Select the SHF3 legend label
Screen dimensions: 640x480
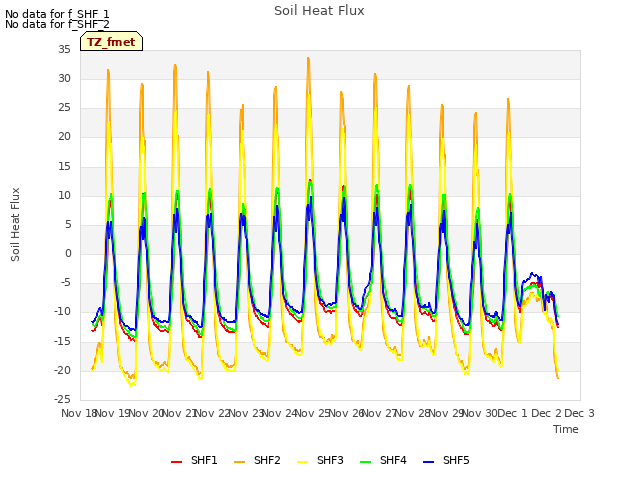pos(330,460)
